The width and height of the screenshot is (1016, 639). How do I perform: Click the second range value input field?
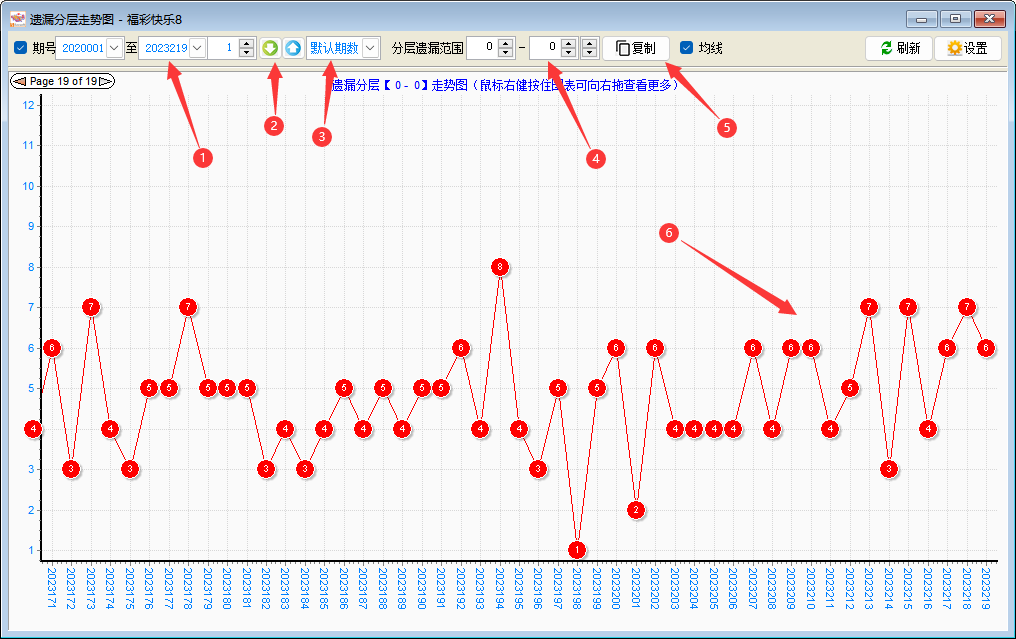pyautogui.click(x=544, y=48)
